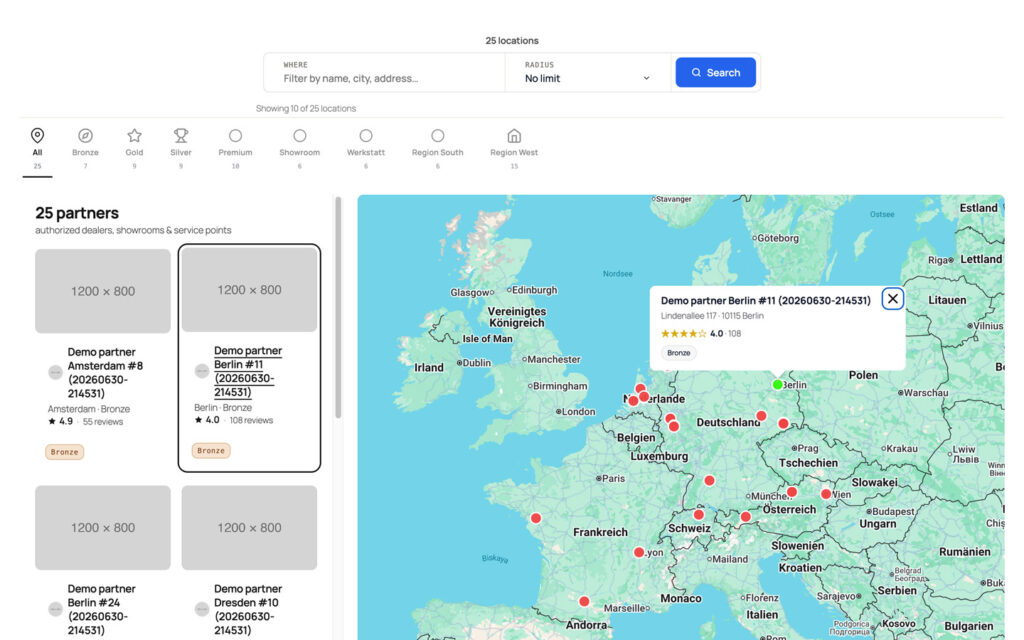
Task: Click the red marker near Luxemburg
Action: click(673, 426)
